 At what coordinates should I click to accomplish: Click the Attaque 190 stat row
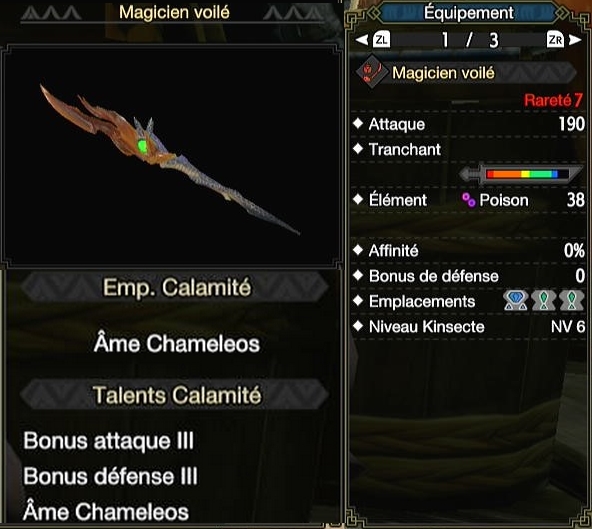(469, 124)
